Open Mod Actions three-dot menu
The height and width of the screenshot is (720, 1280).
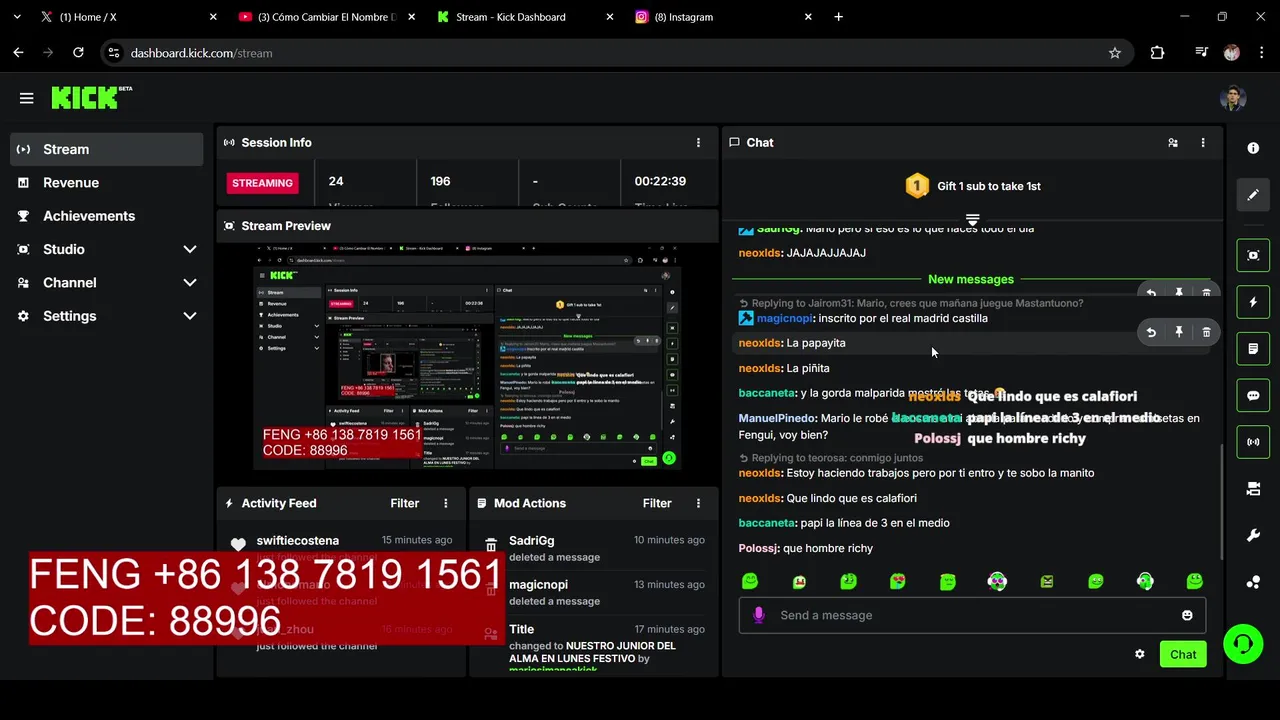(698, 503)
